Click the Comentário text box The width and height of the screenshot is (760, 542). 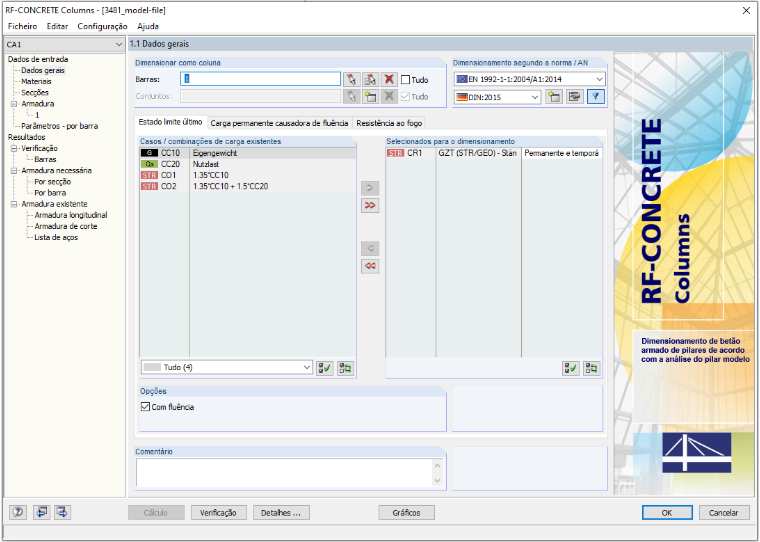tap(285, 473)
